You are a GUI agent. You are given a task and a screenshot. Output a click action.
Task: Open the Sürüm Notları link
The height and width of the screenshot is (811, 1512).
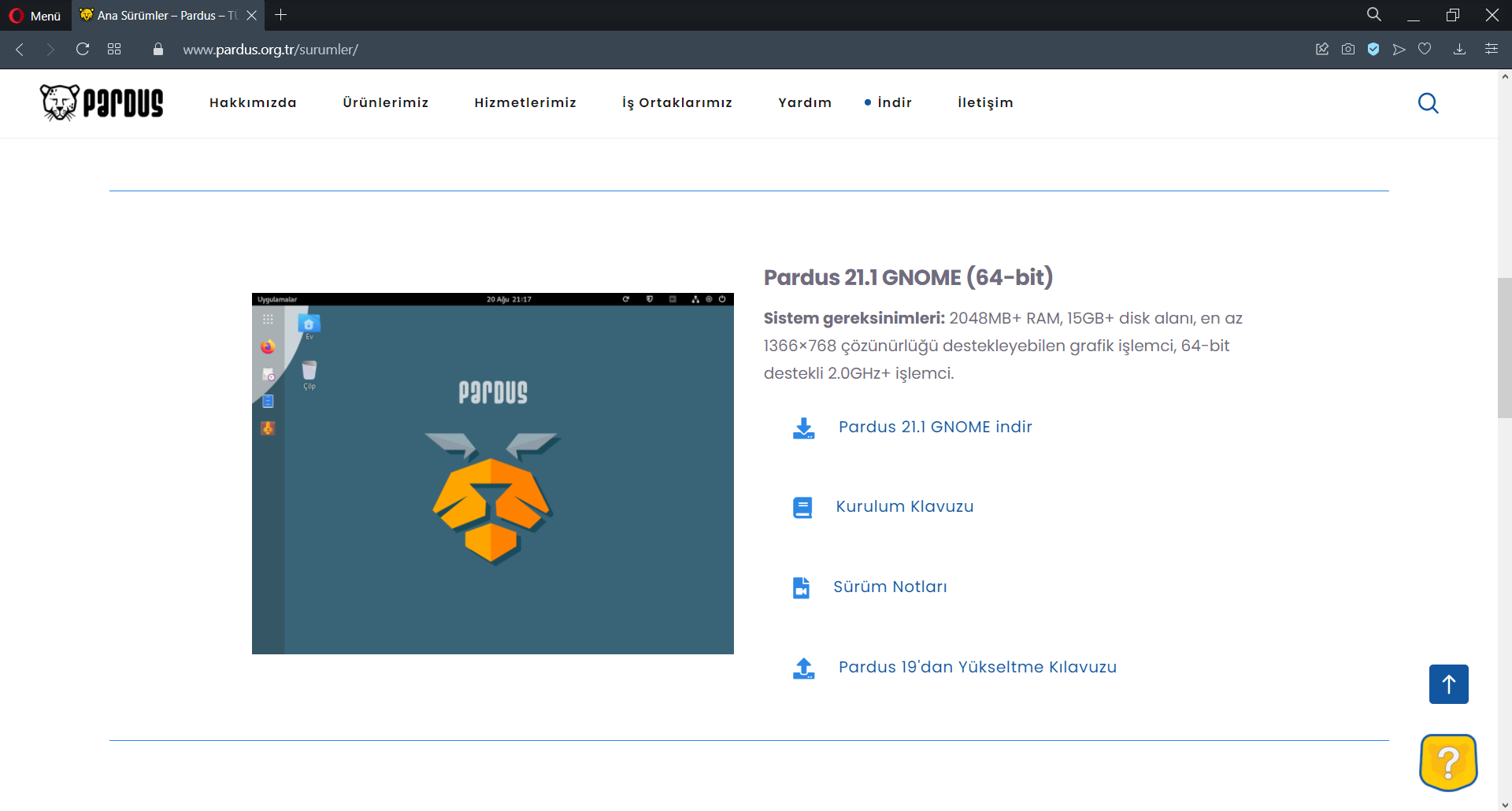point(890,587)
